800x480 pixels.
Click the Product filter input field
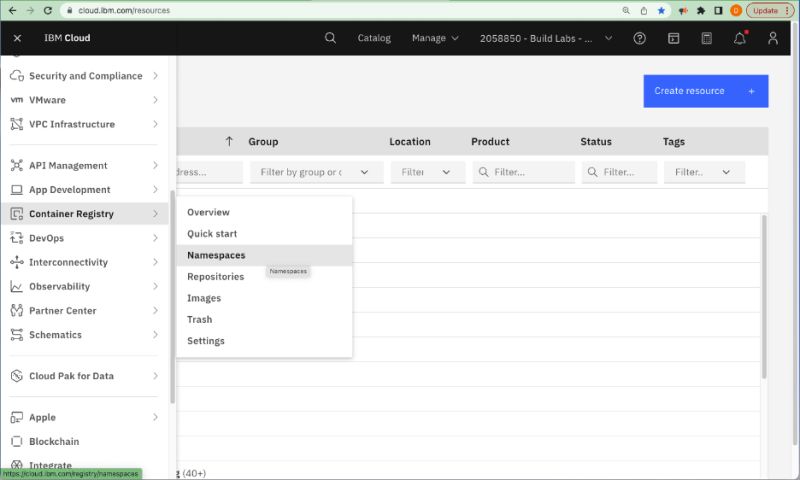click(523, 172)
